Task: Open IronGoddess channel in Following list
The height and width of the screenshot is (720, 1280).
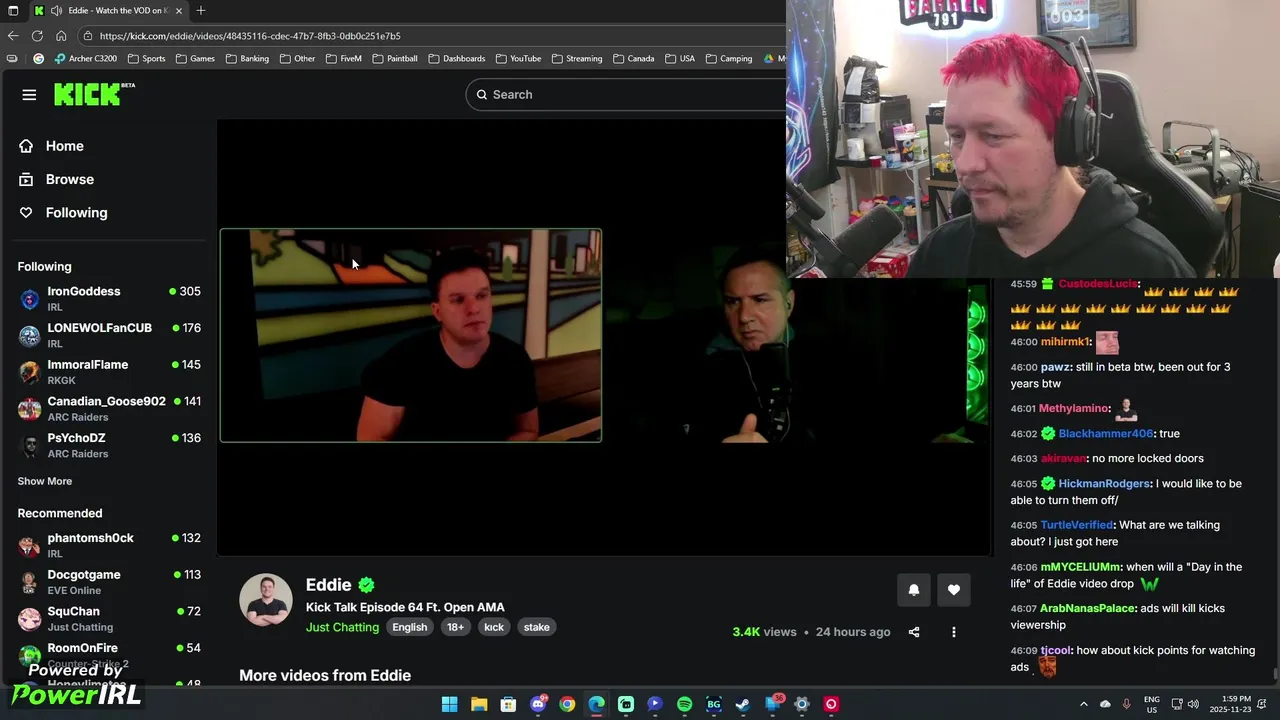Action: (x=109, y=298)
